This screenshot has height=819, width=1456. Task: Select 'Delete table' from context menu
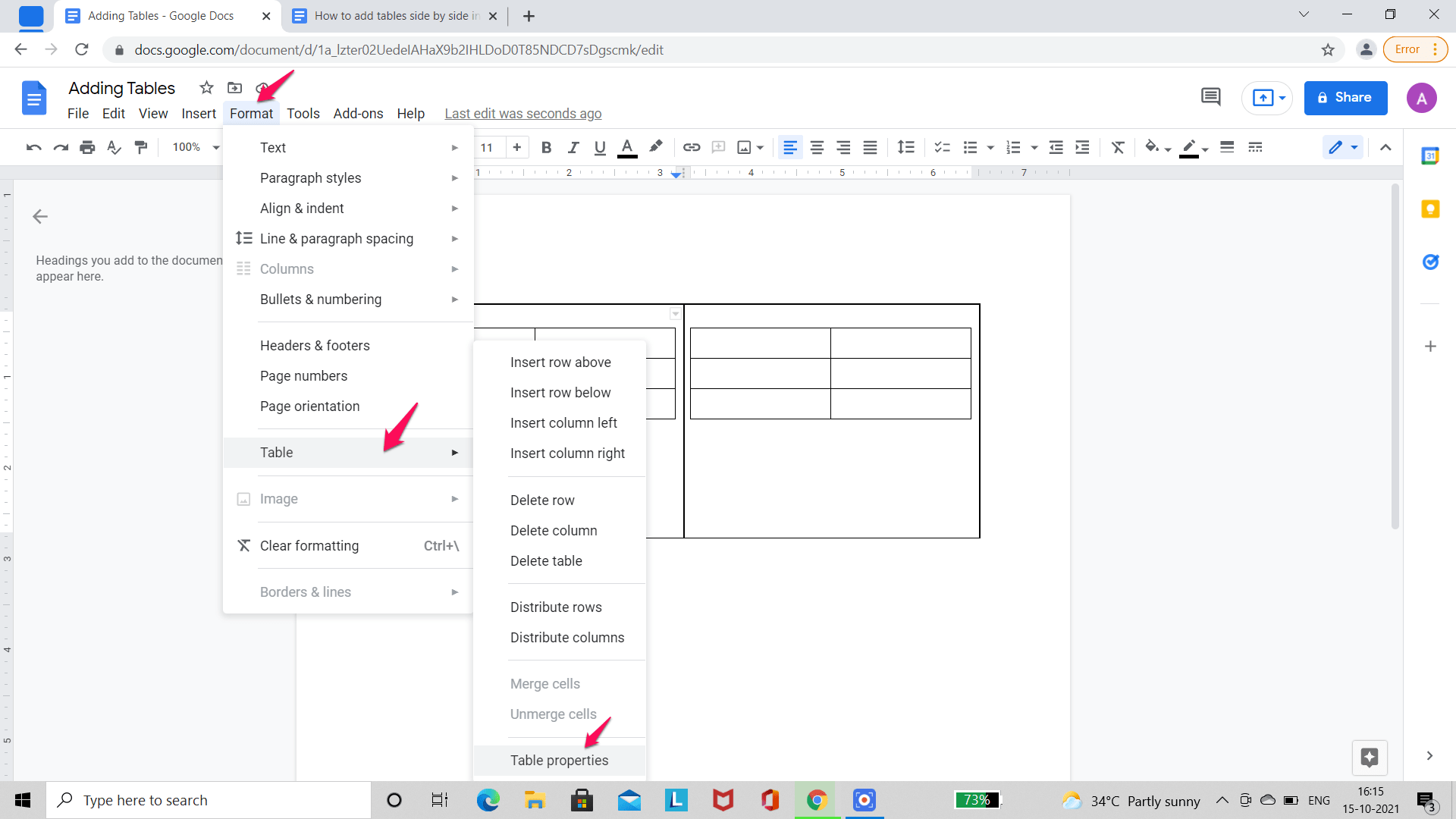tap(546, 561)
